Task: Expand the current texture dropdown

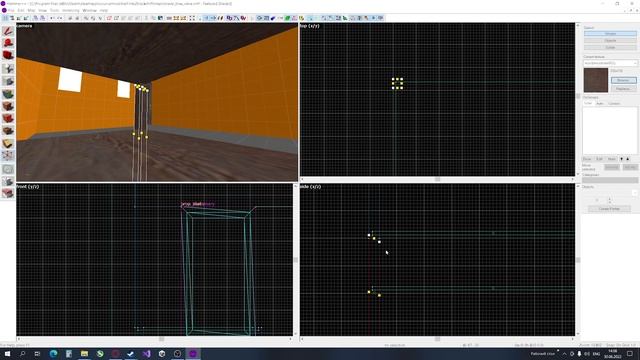Action: pos(635,63)
